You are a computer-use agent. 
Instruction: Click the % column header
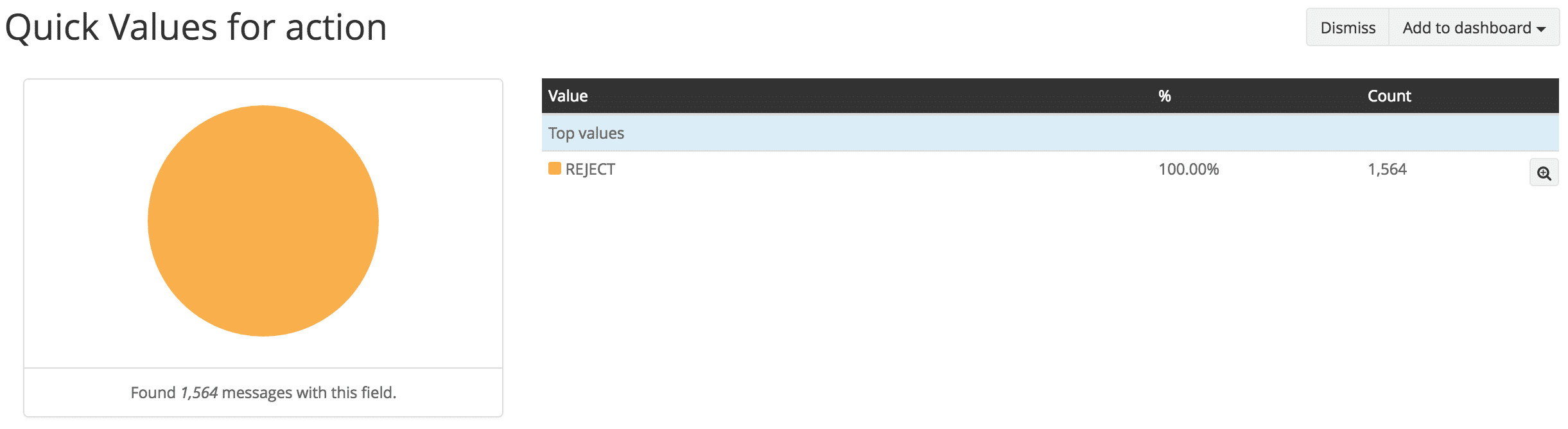(x=1164, y=96)
